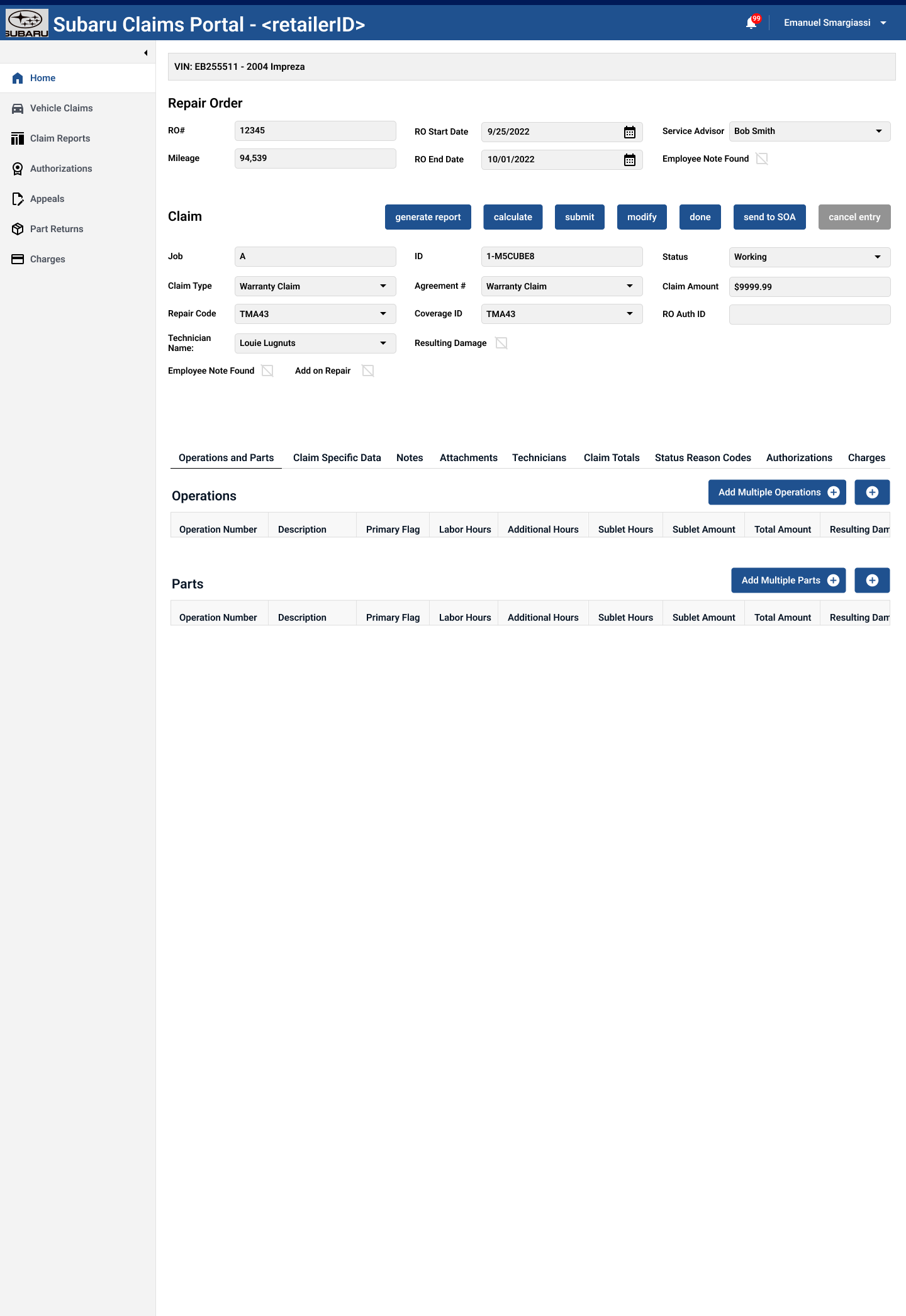Toggle the Resulting Damage checkbox
Screen dimensions: 906x1316
pos(501,343)
